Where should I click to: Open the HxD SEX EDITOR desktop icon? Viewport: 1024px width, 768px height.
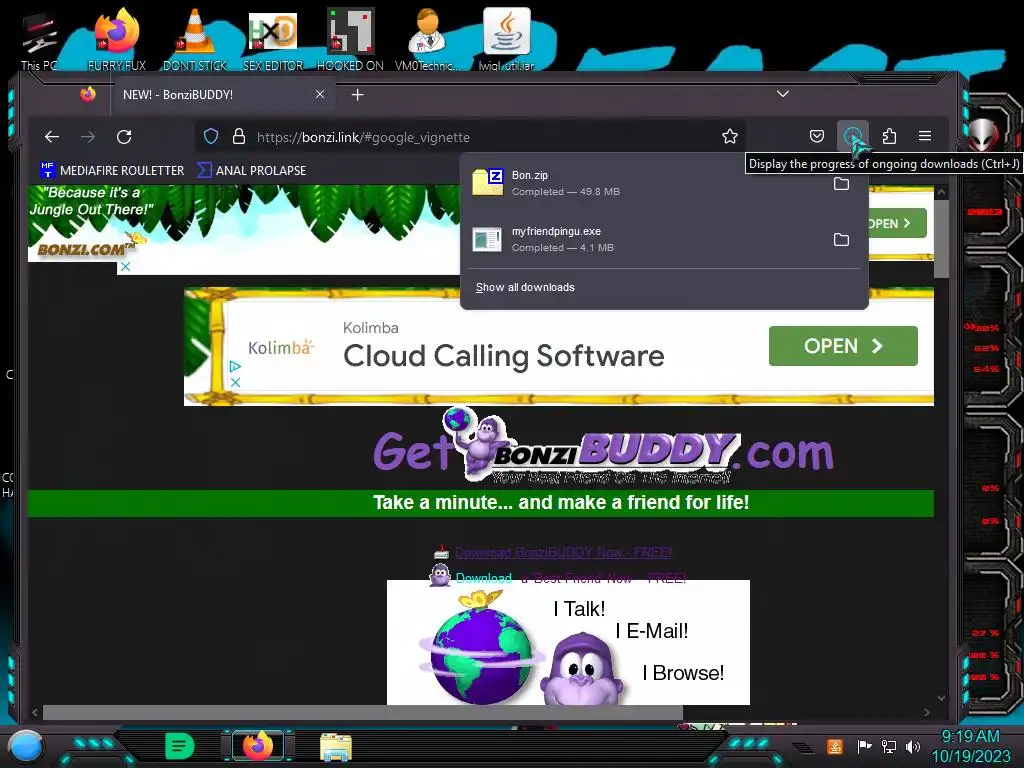point(273,39)
